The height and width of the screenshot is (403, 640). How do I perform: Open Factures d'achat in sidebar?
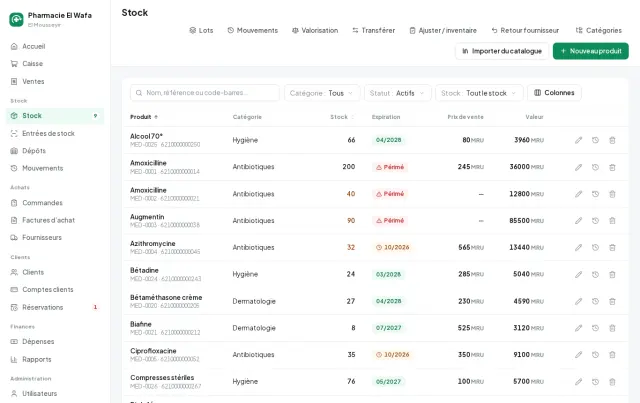click(x=55, y=220)
